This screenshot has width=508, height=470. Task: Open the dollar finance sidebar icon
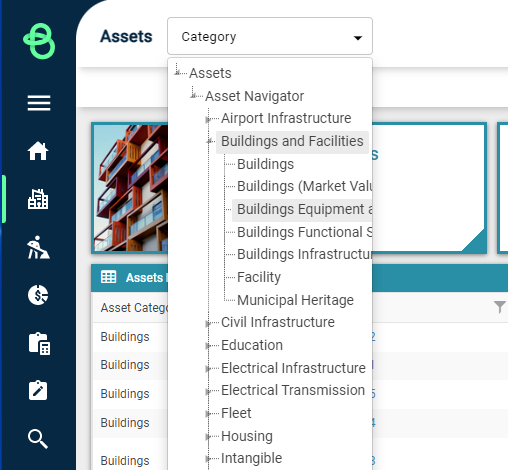[38, 295]
